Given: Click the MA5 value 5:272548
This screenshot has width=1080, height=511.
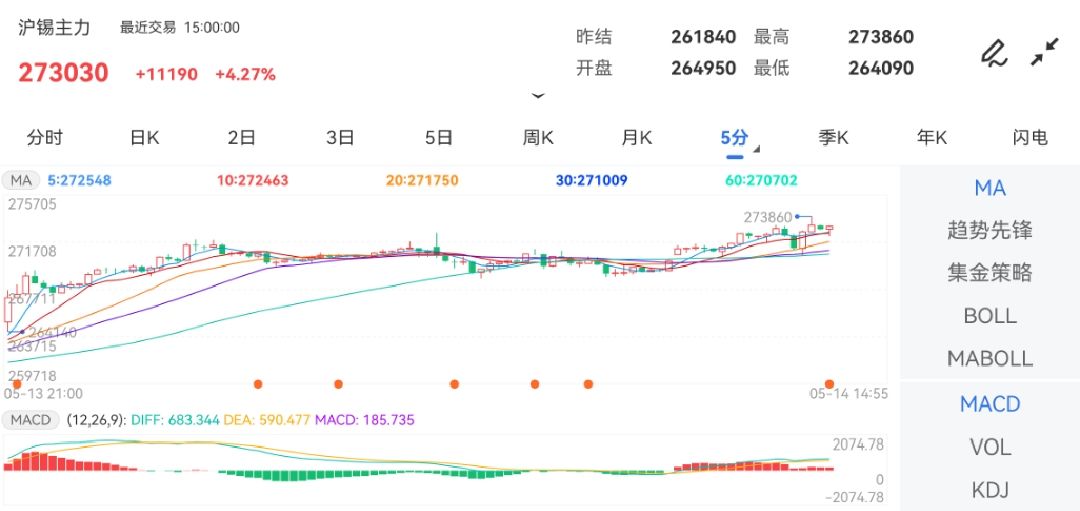Looking at the screenshot, I should 79,180.
